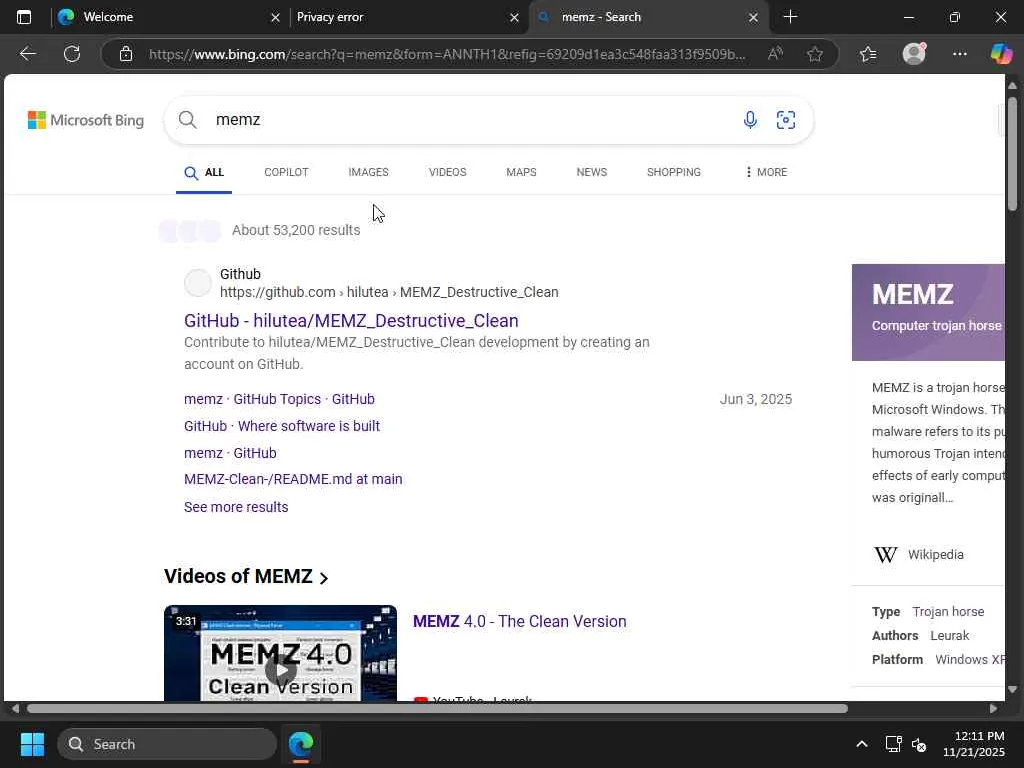This screenshot has height=768, width=1024.
Task: Launch the Copilot sidebar icon
Action: pyautogui.click(x=1001, y=54)
